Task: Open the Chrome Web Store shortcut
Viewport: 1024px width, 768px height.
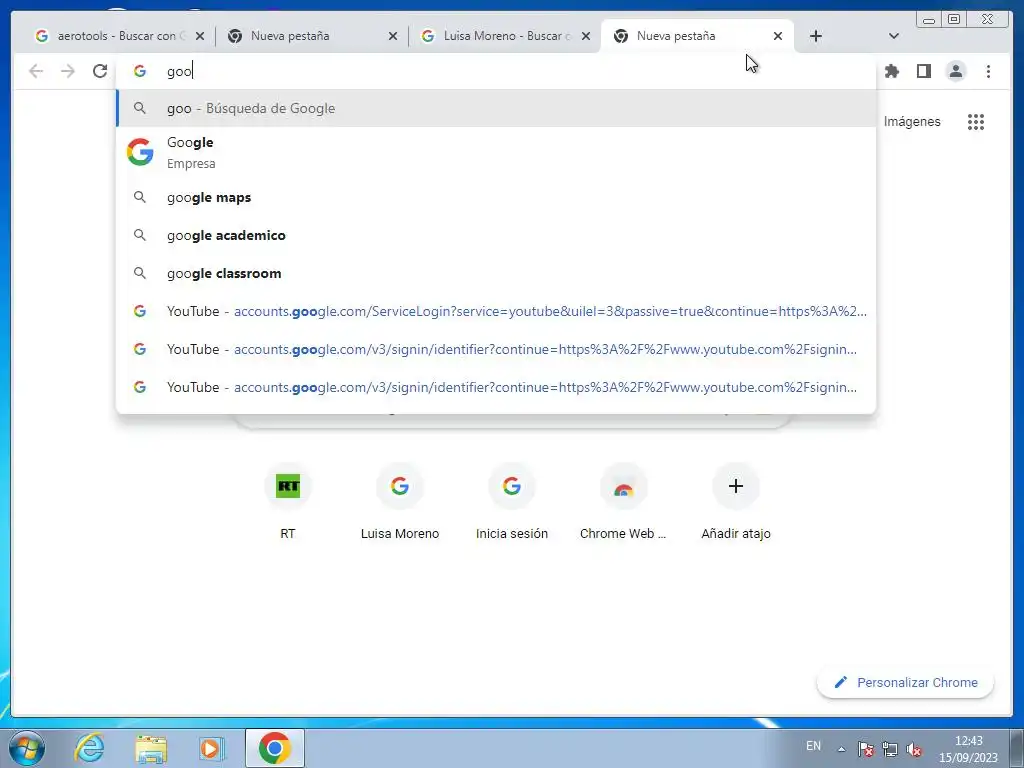Action: pos(623,503)
